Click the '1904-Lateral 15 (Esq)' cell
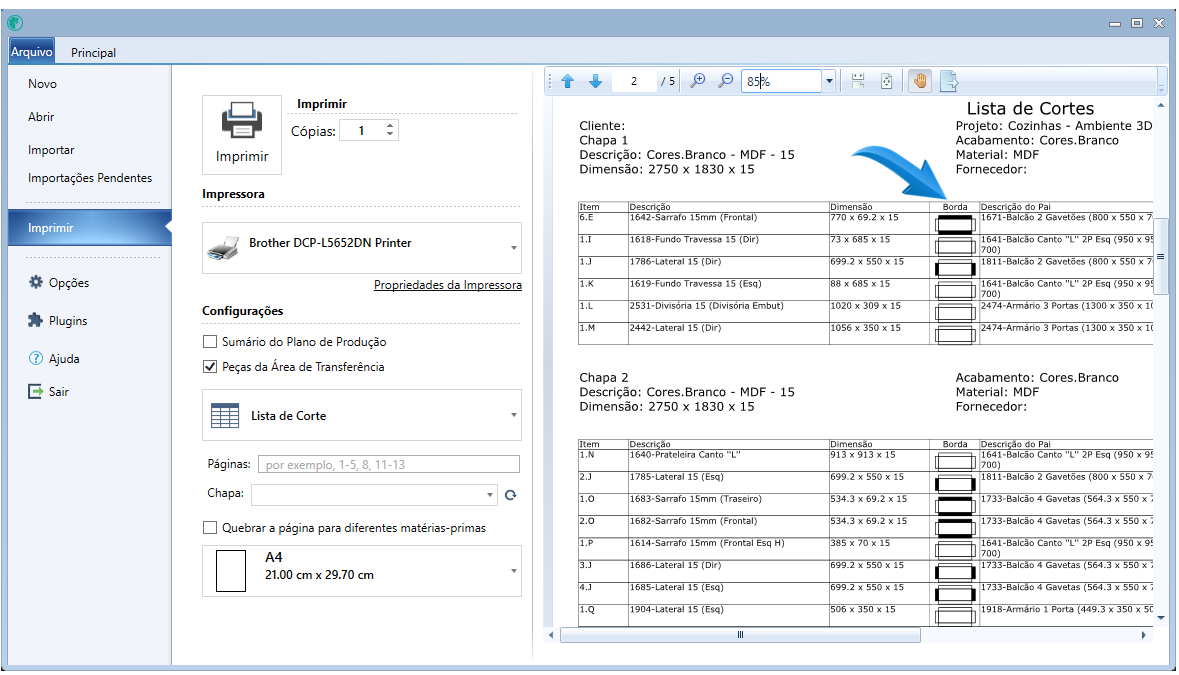Image resolution: width=1179 pixels, height=675 pixels. tap(729, 615)
